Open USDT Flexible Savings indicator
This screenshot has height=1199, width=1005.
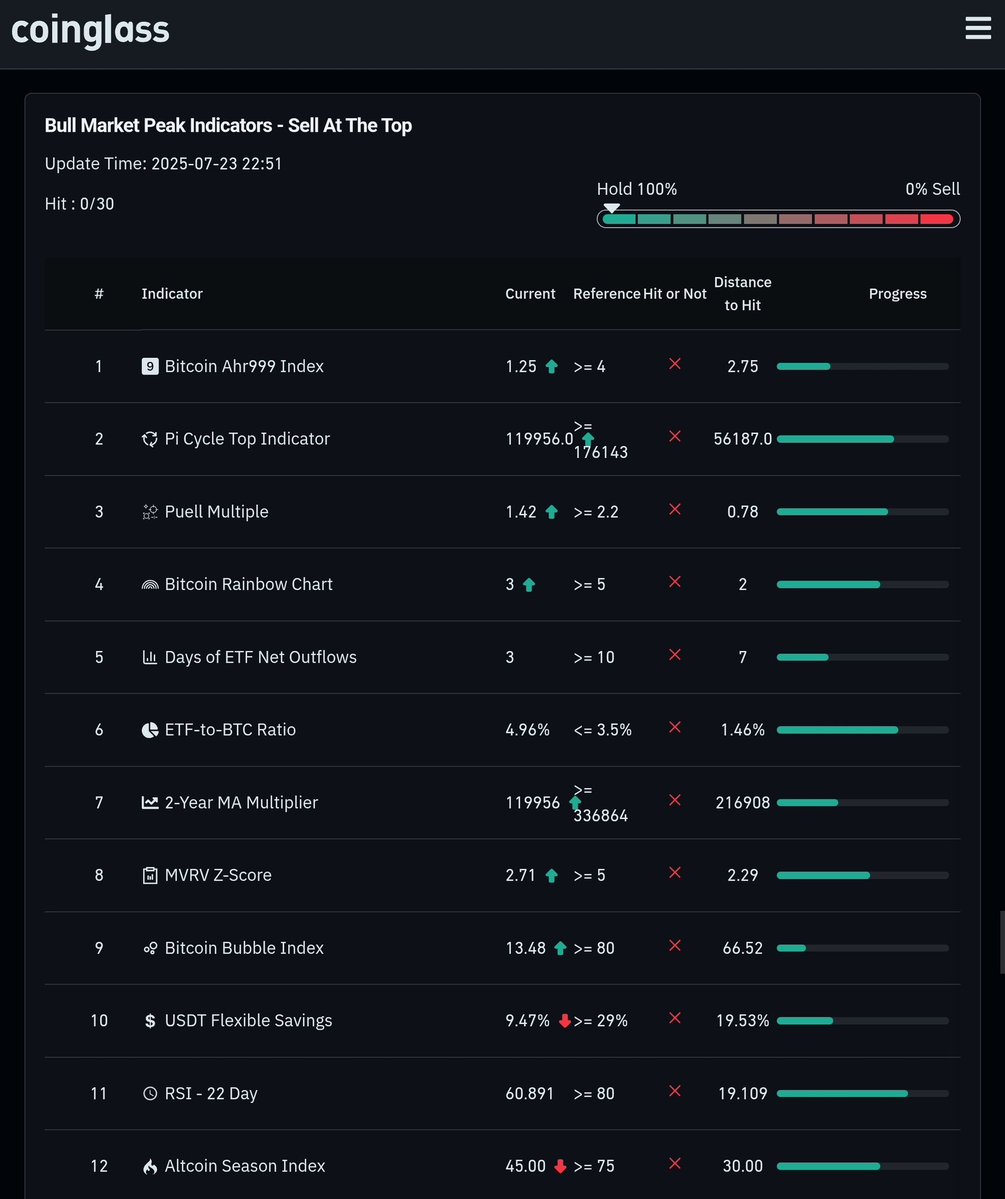tap(249, 1021)
